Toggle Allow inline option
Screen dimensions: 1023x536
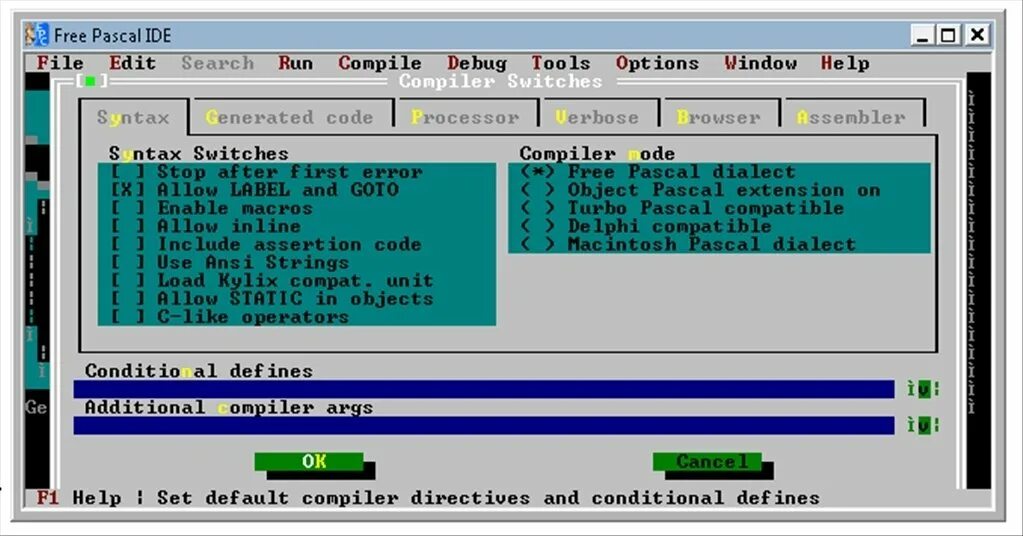click(206, 226)
